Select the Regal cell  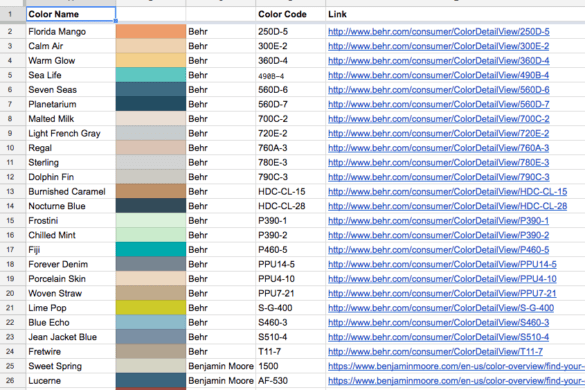[x=71, y=148]
